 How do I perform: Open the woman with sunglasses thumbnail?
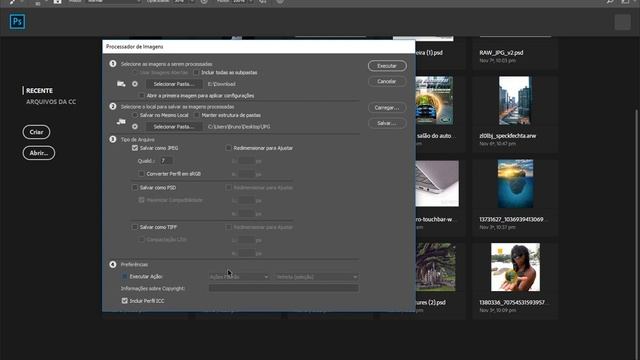pyautogui.click(x=516, y=267)
